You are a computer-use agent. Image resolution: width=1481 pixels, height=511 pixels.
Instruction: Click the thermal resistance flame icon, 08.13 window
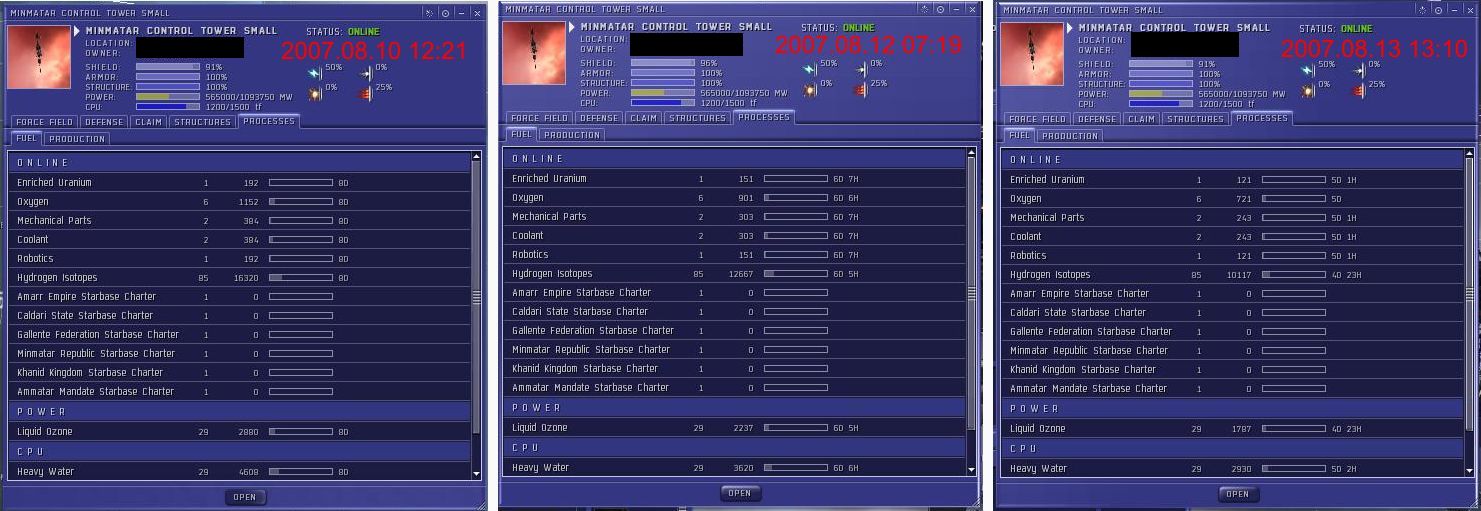pos(1359,89)
